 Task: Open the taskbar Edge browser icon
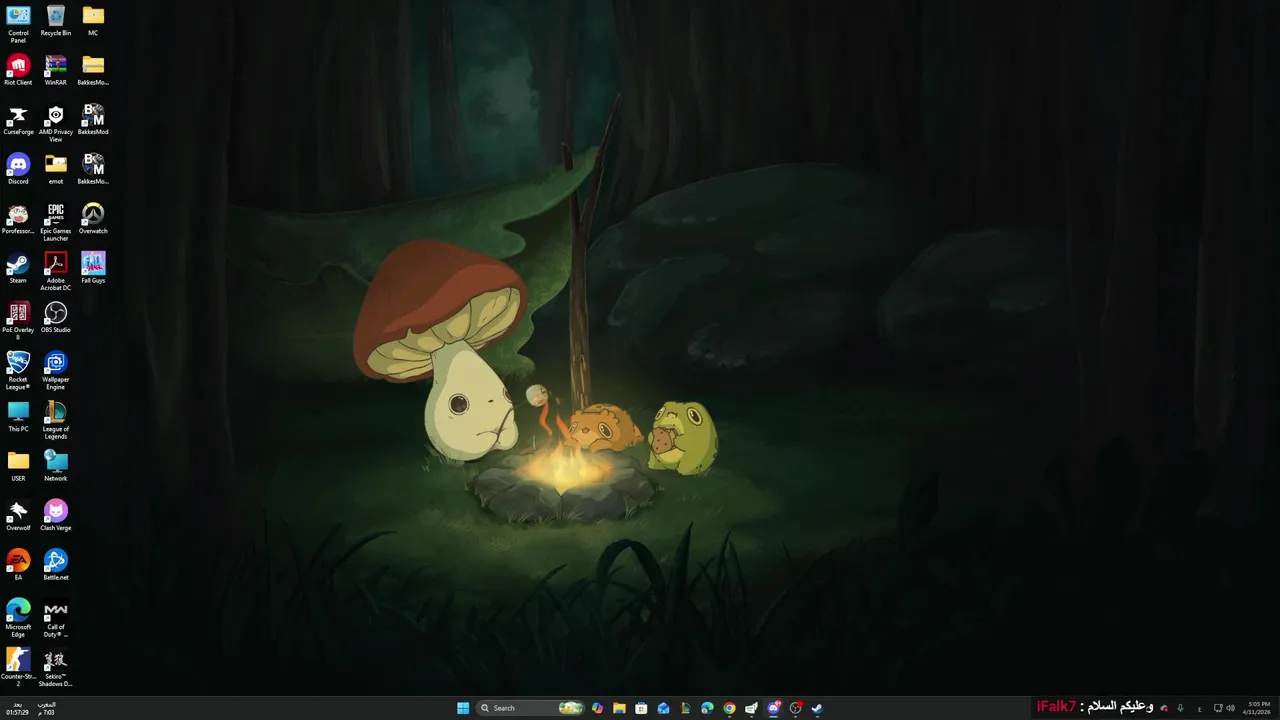point(707,708)
